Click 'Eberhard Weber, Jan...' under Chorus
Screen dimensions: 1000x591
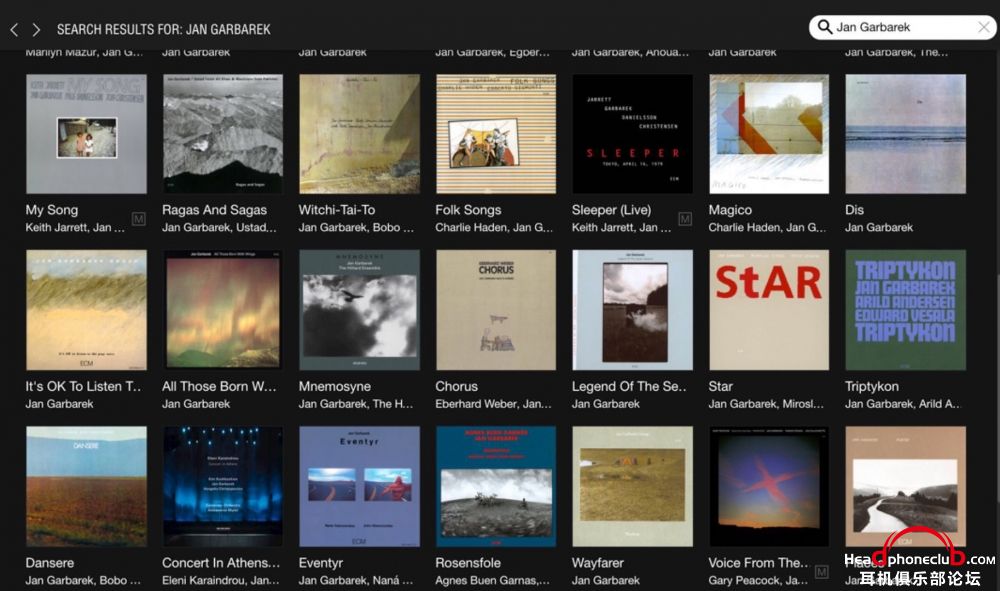tap(493, 404)
